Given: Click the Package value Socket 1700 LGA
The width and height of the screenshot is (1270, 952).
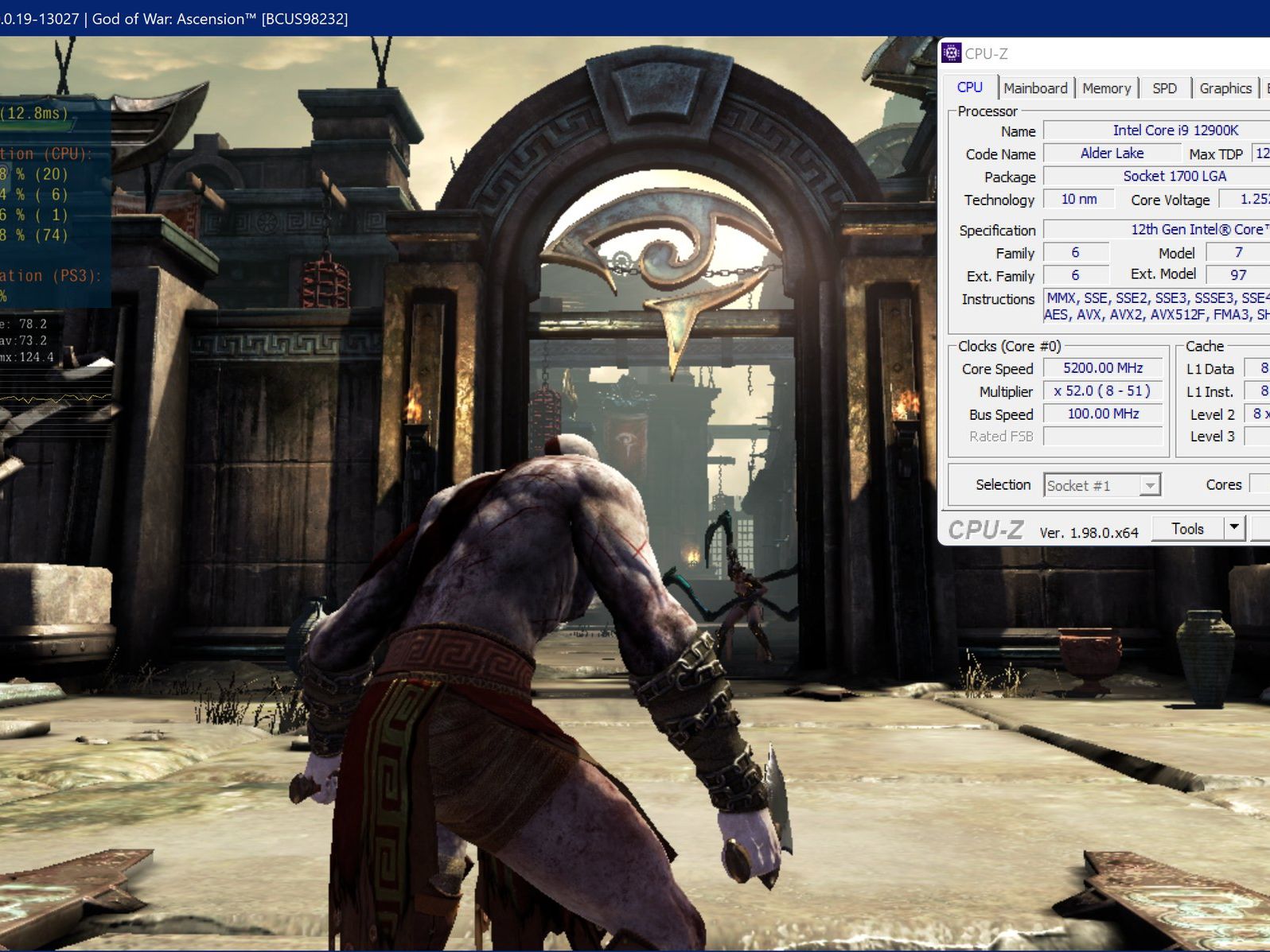Looking at the screenshot, I should point(1157,177).
